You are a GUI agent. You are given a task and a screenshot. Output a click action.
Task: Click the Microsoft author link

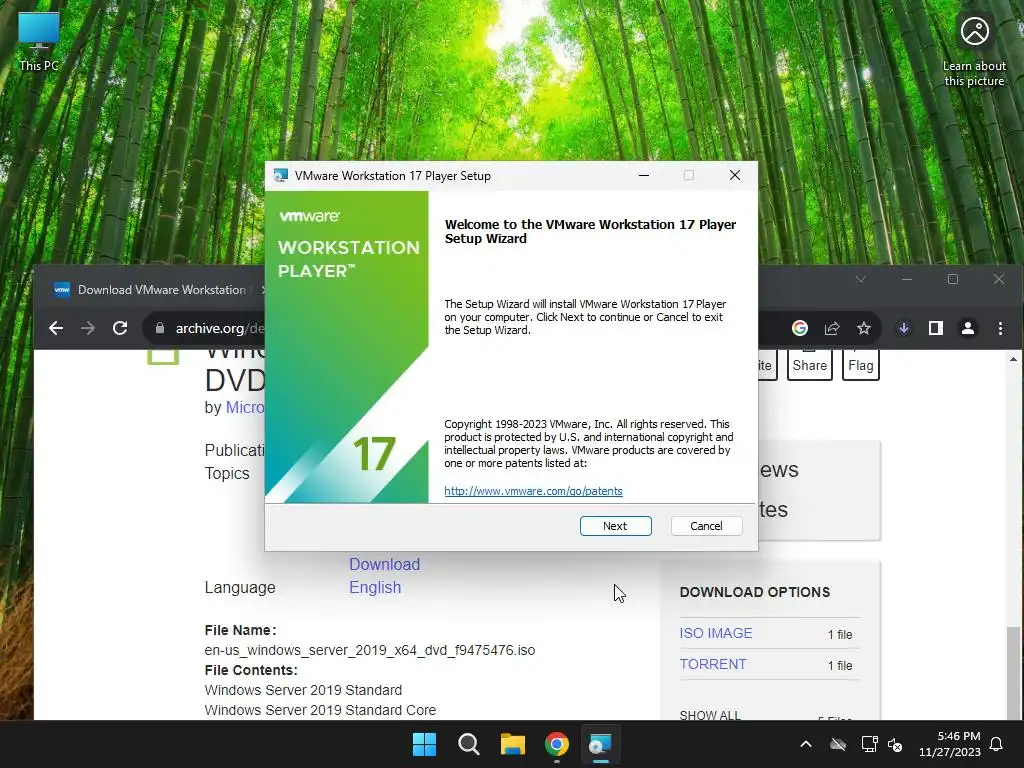[x=245, y=407]
